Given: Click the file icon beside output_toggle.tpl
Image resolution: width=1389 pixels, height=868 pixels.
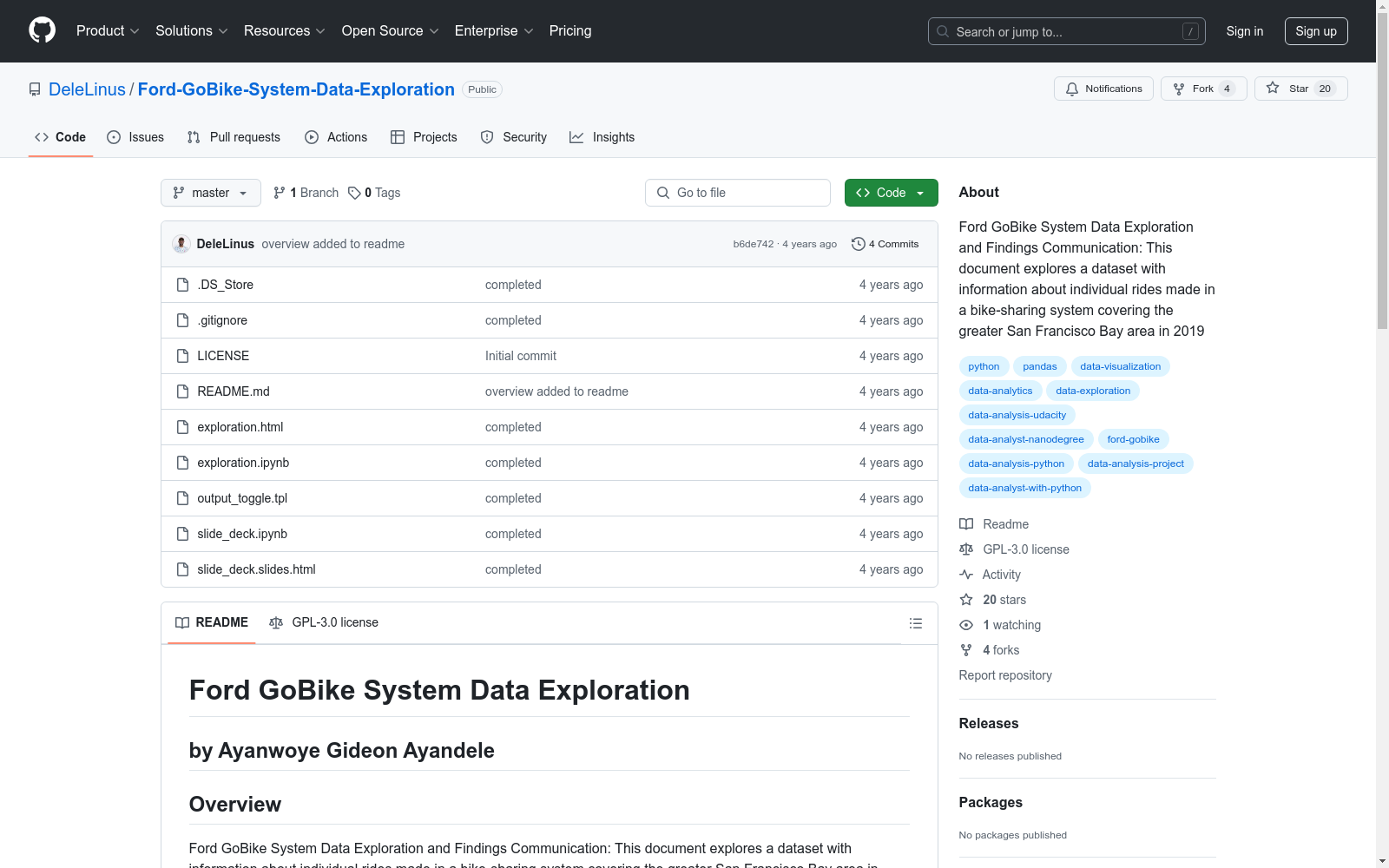Looking at the screenshot, I should coord(182,498).
